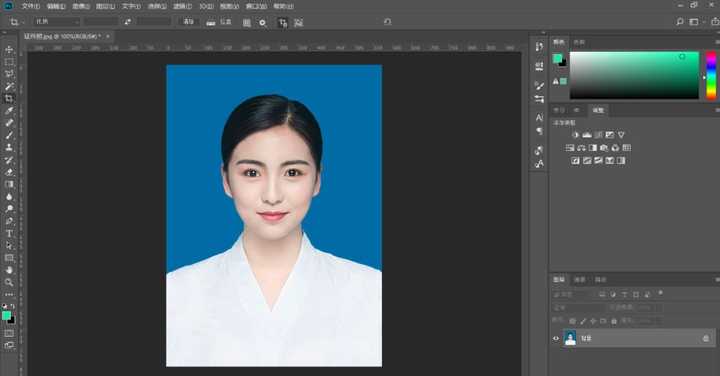Add a Levels adjustment layer
This screenshot has height=376, width=720.
(587, 135)
